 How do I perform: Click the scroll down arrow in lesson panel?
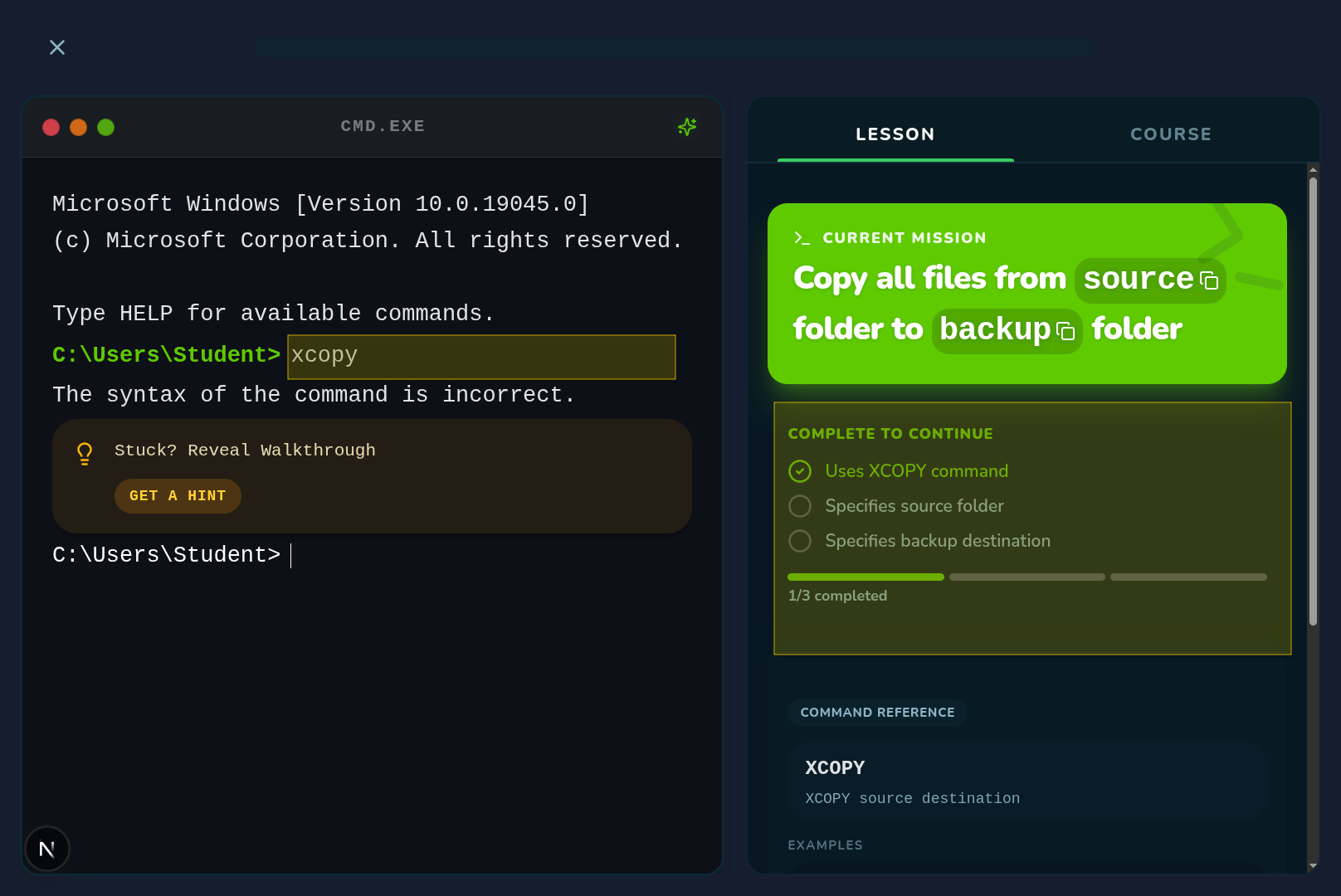[x=1313, y=865]
